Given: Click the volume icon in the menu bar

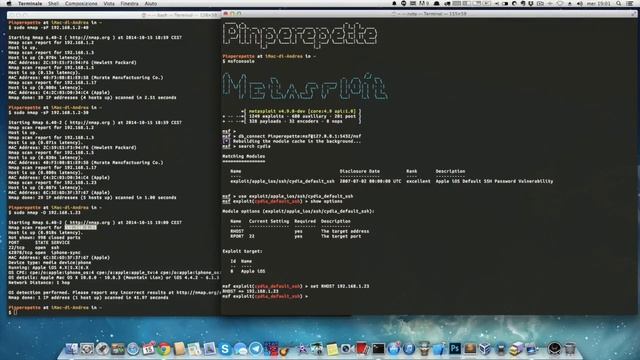Looking at the screenshot, I should tap(580, 3).
